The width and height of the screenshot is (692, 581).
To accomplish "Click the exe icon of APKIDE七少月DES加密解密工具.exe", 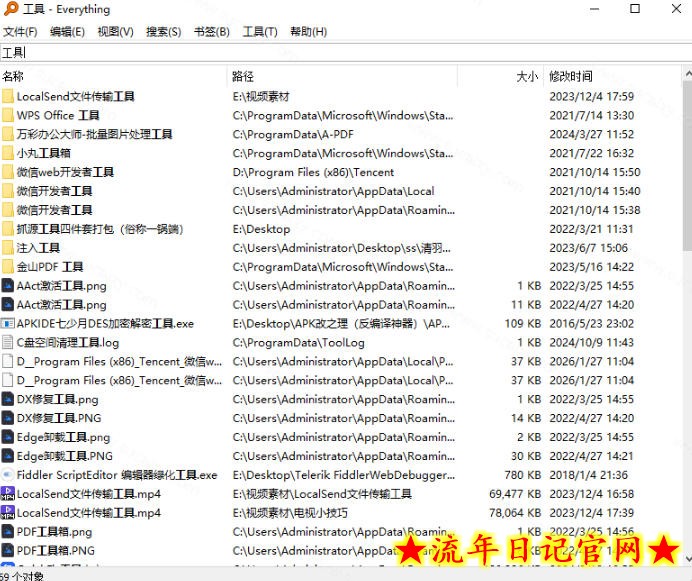I will point(8,324).
